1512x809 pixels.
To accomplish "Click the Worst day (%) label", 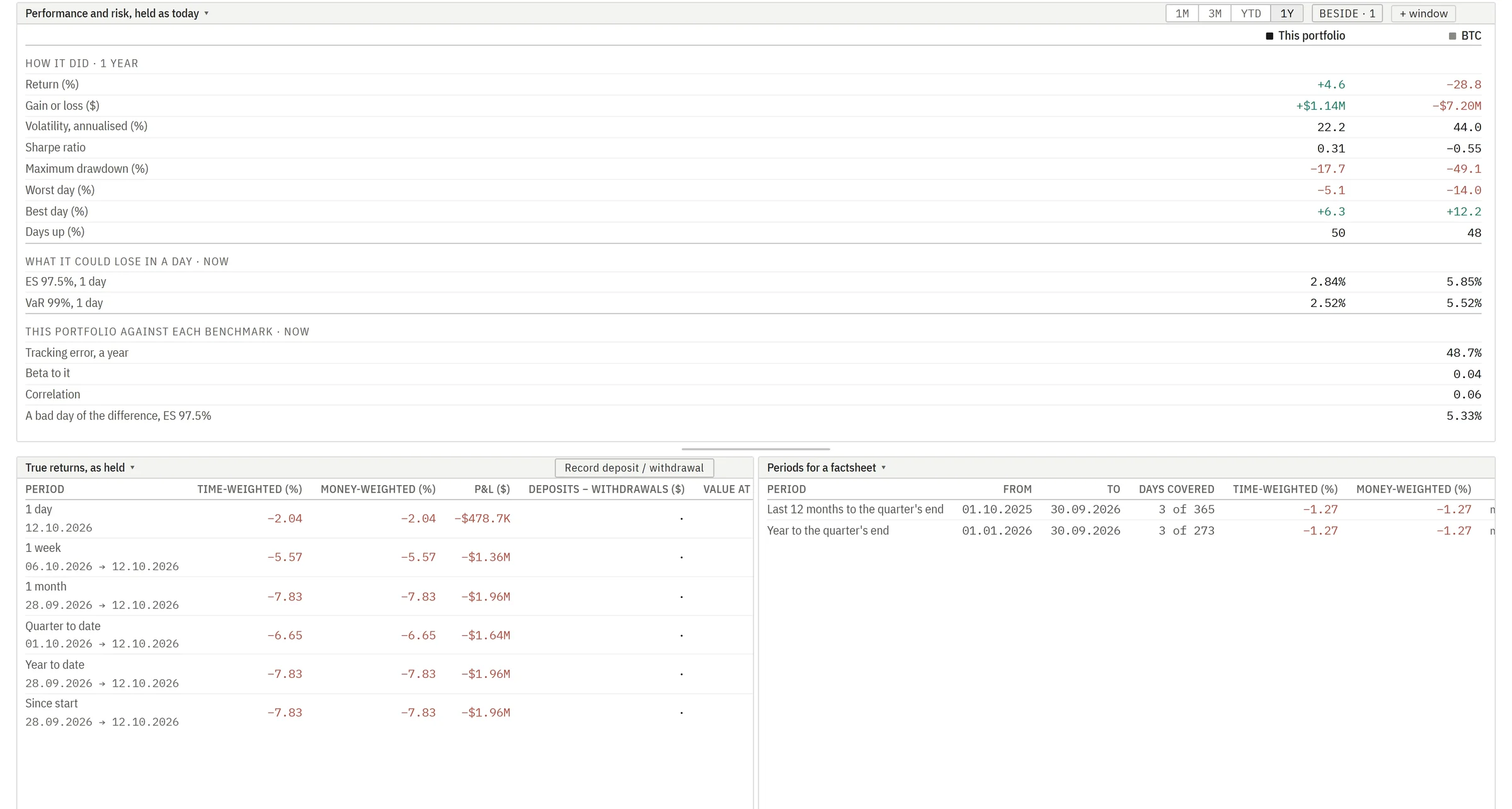I will (60, 190).
